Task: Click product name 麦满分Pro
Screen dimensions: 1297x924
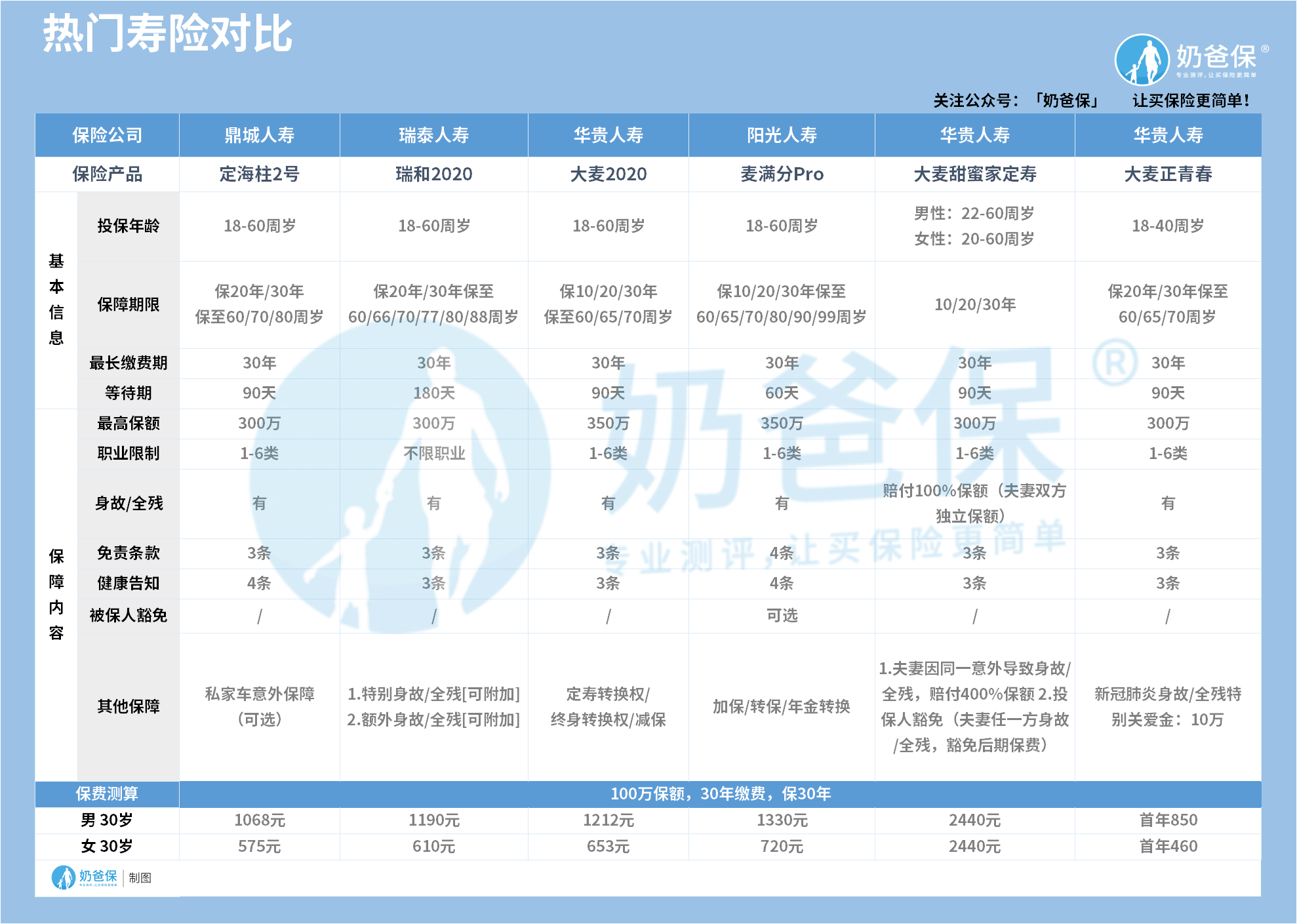Action: pyautogui.click(x=782, y=174)
